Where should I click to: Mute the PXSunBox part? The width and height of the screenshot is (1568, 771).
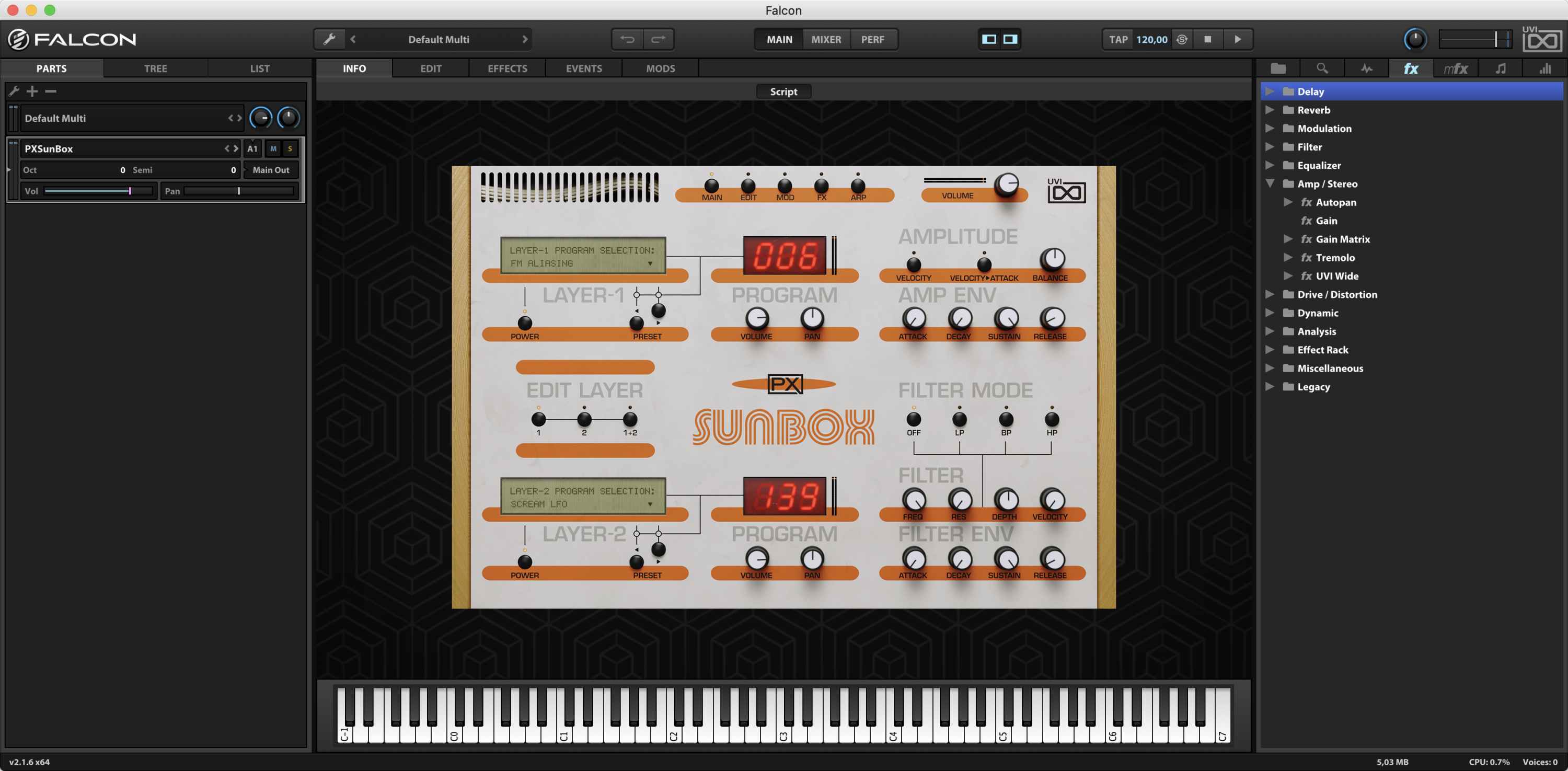click(273, 148)
